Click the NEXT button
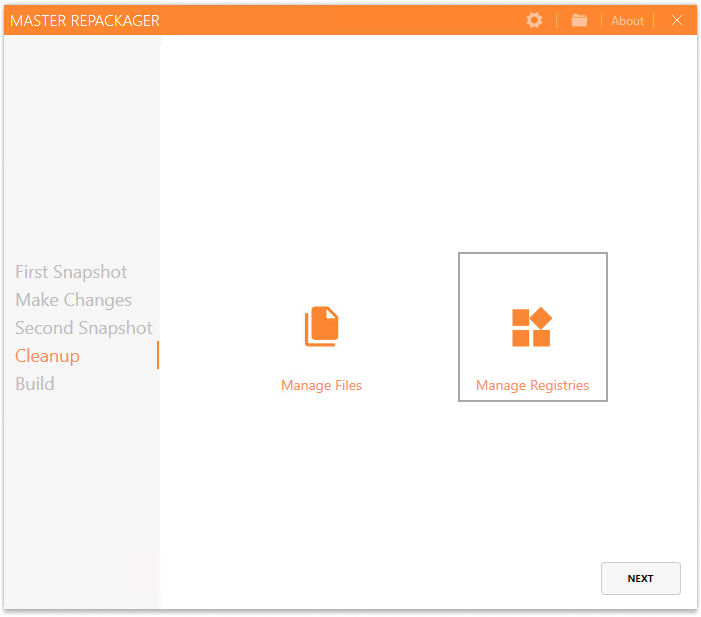The height and width of the screenshot is (617, 701). coord(640,578)
